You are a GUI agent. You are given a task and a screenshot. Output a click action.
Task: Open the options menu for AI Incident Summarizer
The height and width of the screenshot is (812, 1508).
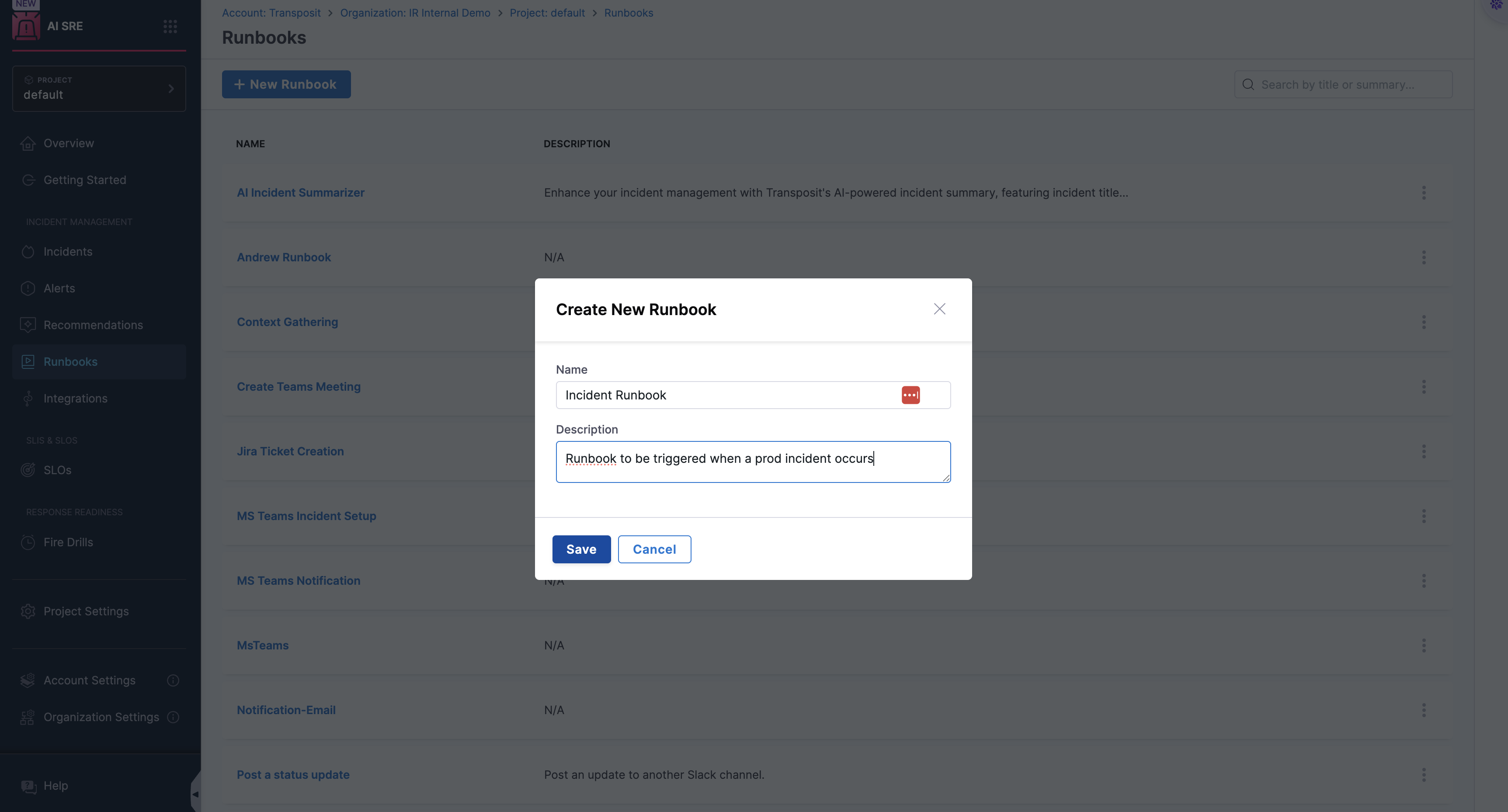[x=1424, y=193]
